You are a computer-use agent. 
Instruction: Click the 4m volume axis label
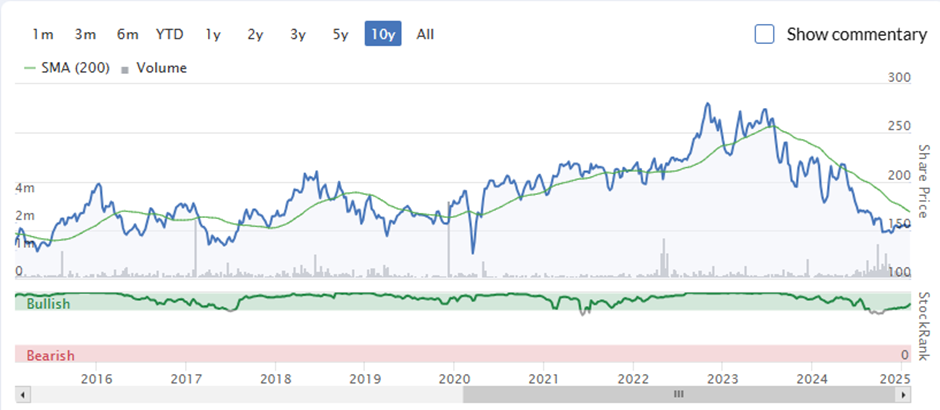click(25, 188)
